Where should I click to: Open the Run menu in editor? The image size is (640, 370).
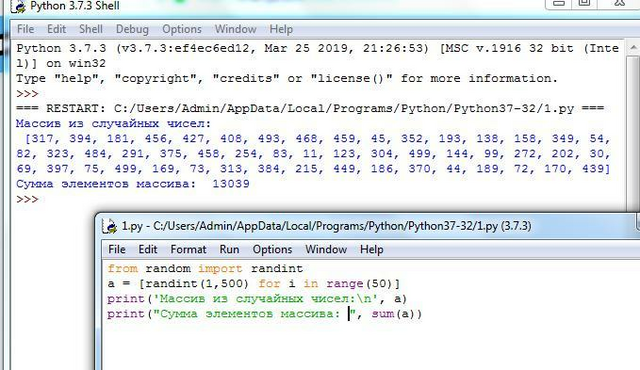point(229,249)
